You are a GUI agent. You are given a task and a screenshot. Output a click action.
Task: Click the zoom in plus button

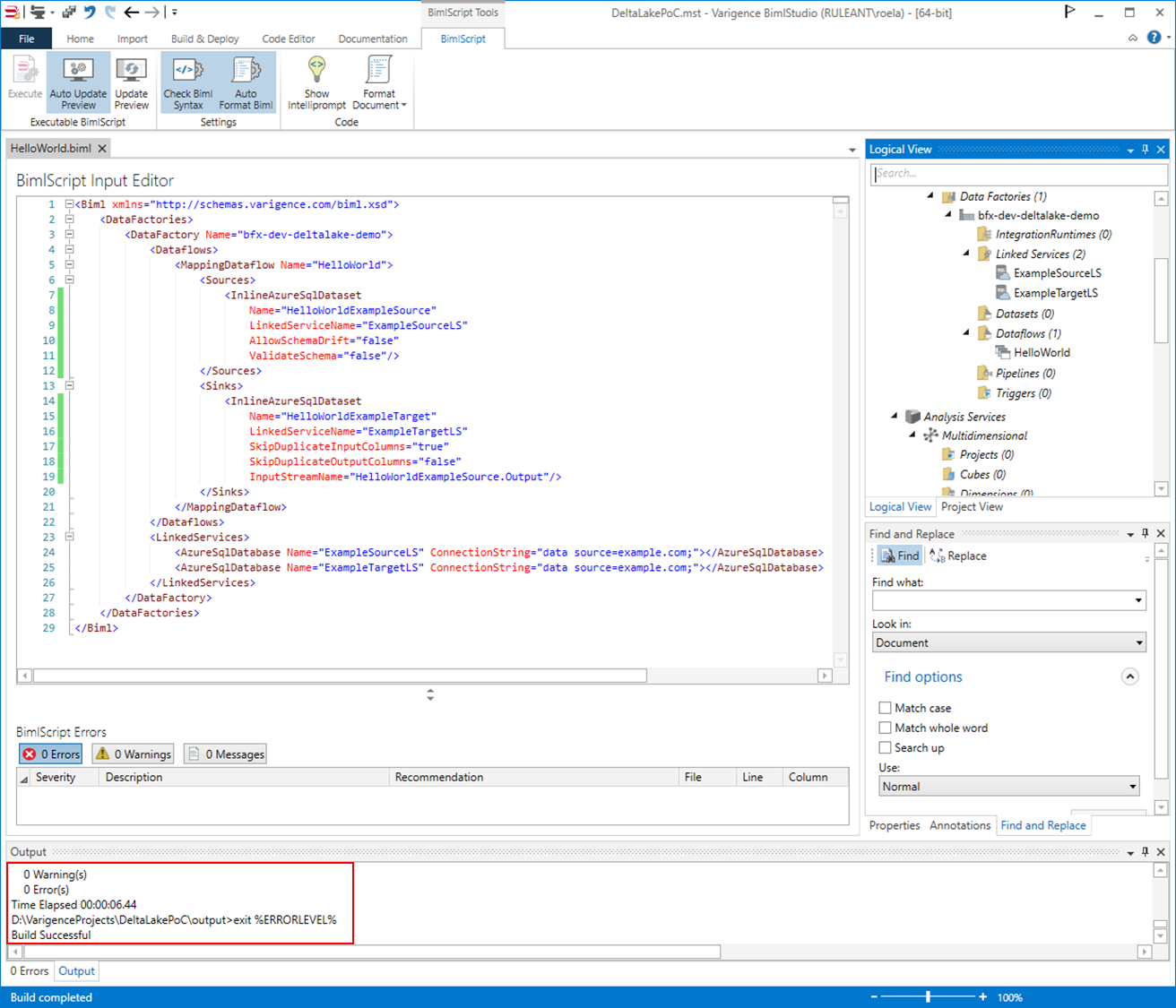(982, 996)
